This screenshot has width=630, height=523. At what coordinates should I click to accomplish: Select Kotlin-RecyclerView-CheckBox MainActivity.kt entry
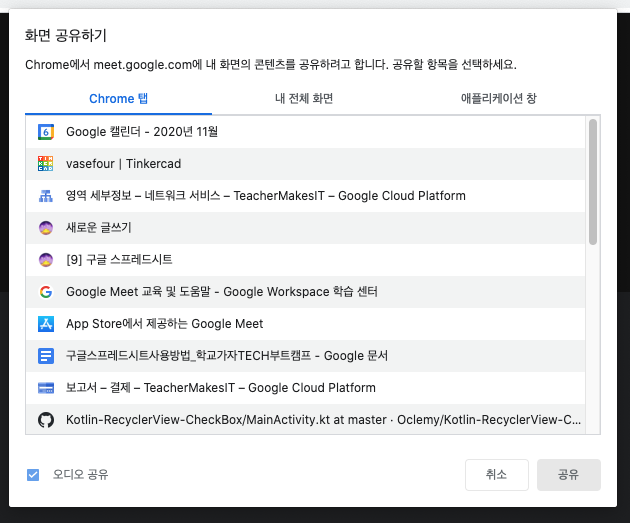click(x=305, y=419)
